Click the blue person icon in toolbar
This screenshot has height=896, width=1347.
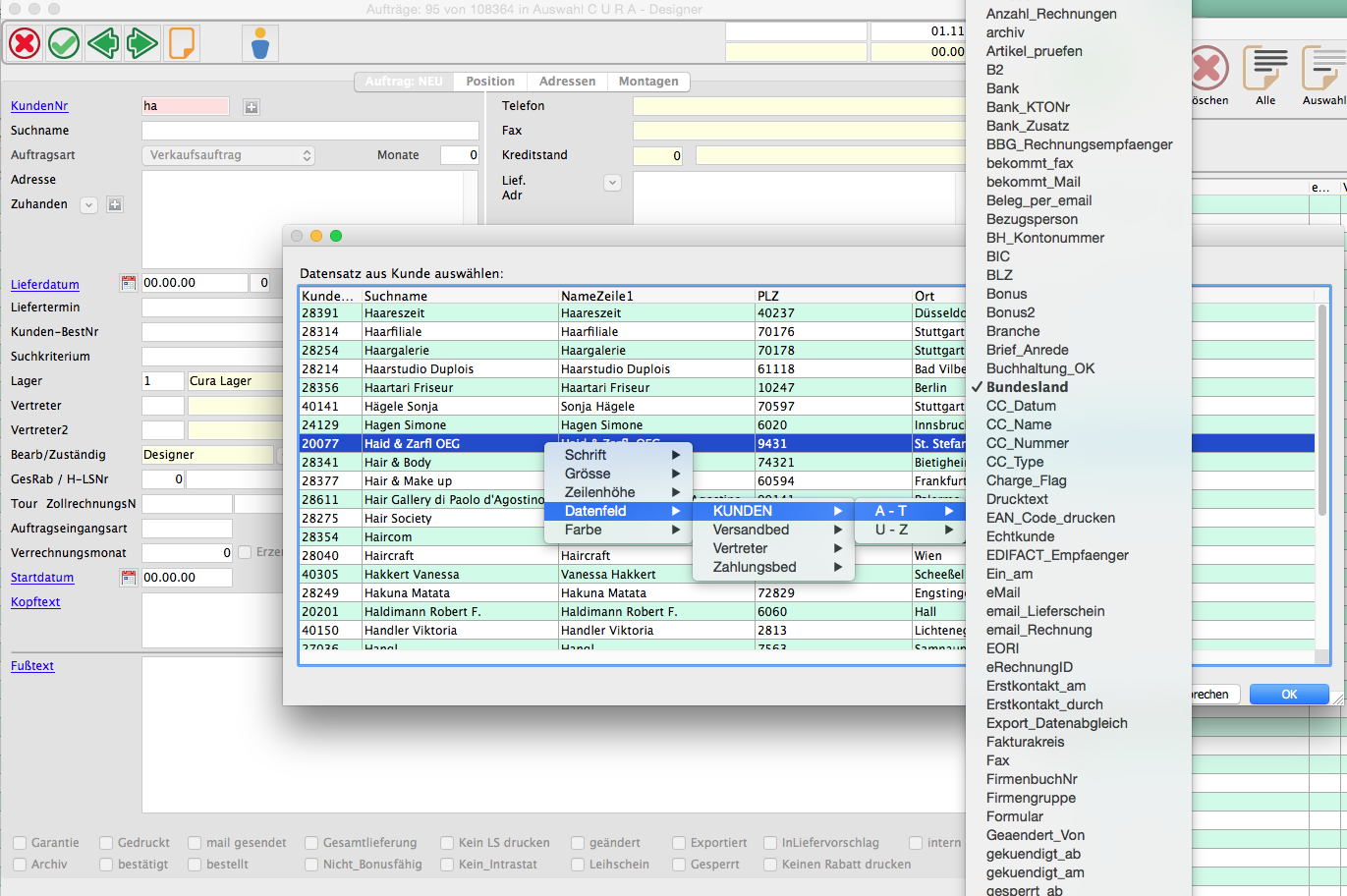pyautogui.click(x=260, y=43)
